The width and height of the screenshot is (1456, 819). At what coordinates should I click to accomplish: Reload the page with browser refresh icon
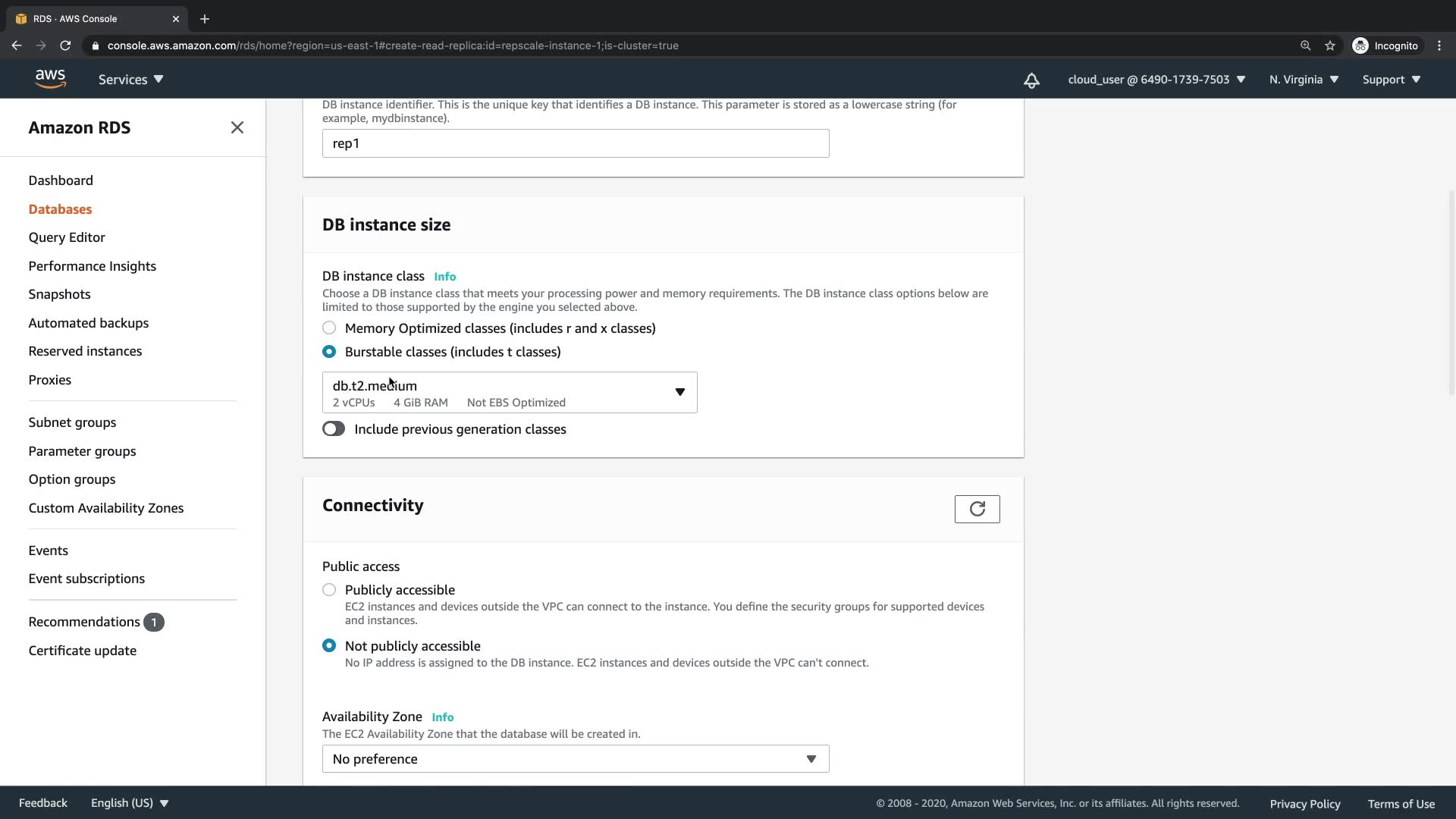(65, 45)
